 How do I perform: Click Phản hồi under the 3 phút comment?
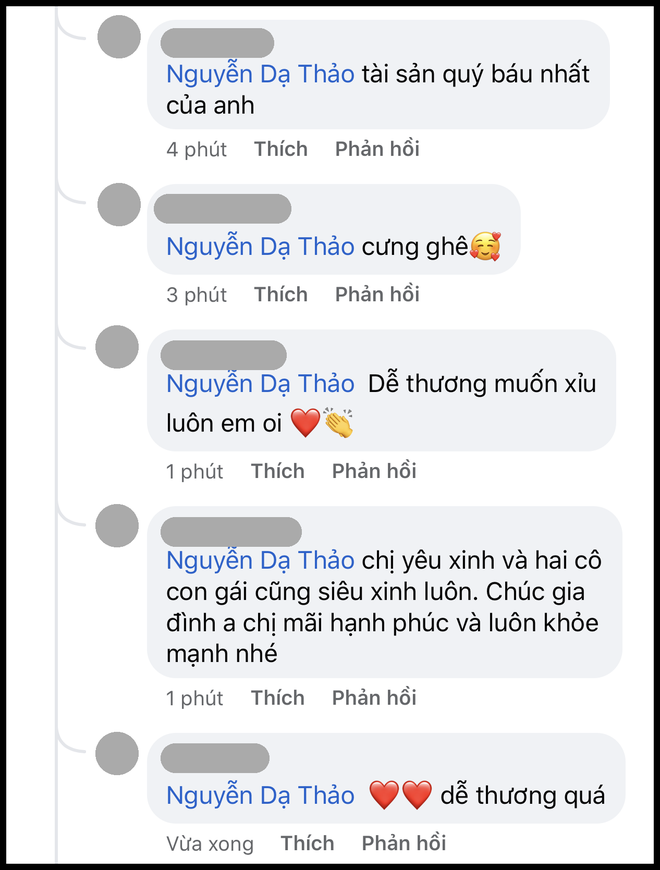coord(377,294)
